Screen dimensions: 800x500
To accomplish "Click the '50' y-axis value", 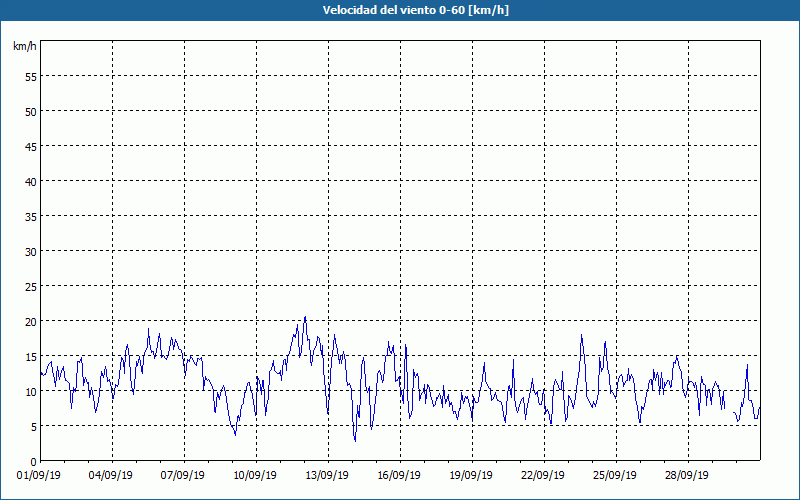I will (x=31, y=112).
